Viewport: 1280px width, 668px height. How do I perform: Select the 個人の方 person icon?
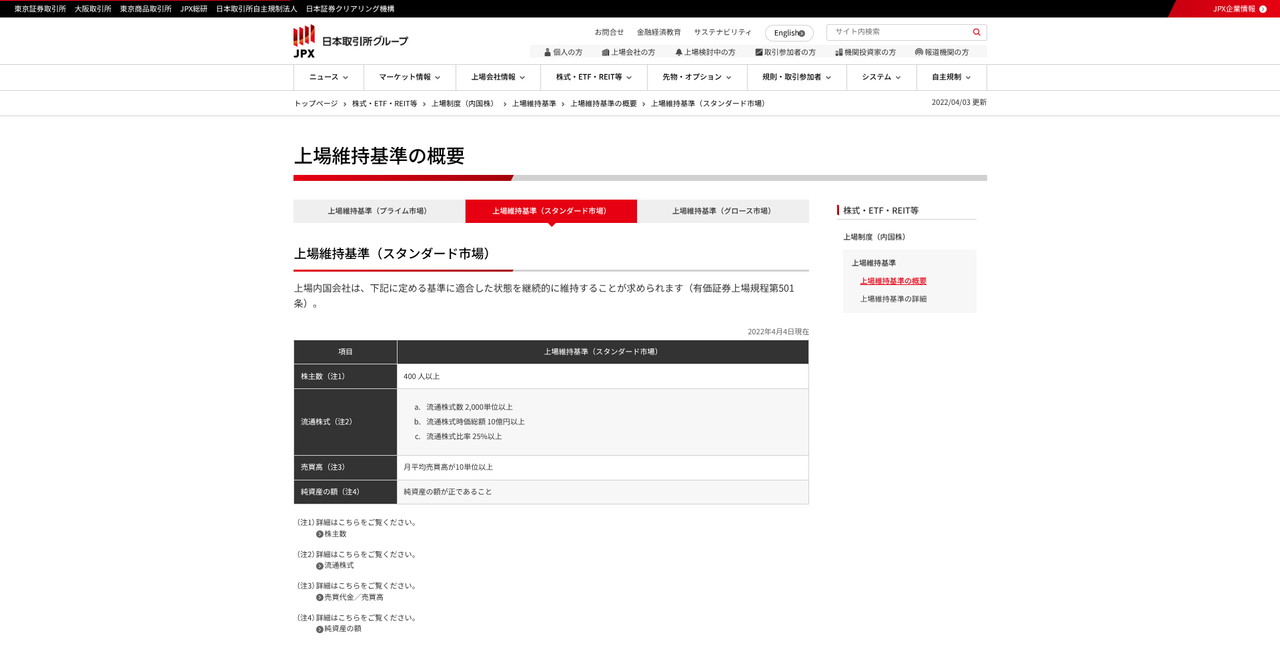pyautogui.click(x=546, y=51)
